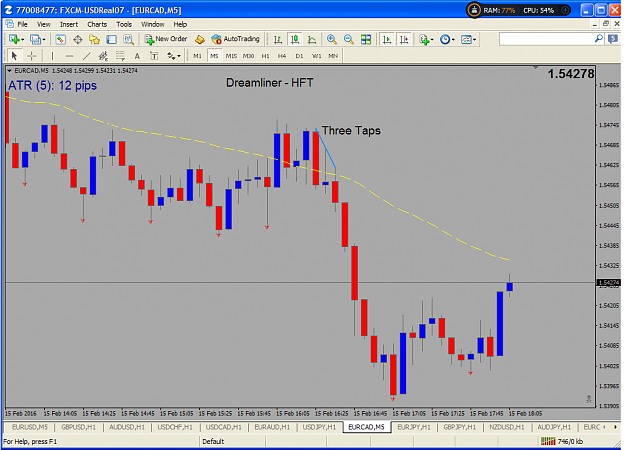Switch to the EURUSD,M5 chart tab

coord(29,427)
